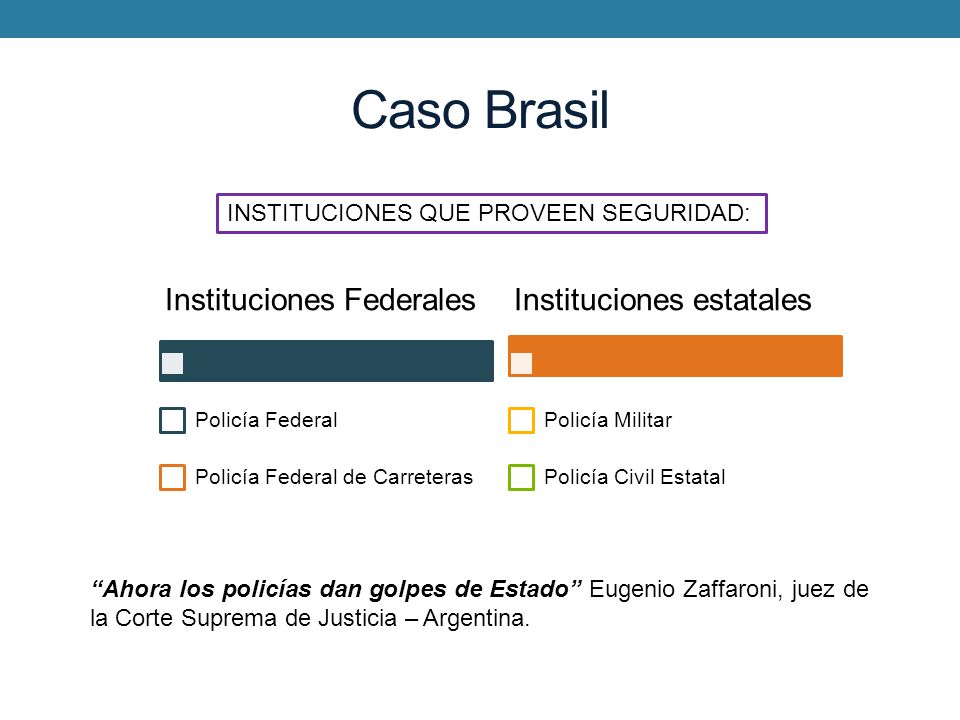Select the Instituciones estatales heading
Screen dimensions: 960x720
(x=662, y=300)
